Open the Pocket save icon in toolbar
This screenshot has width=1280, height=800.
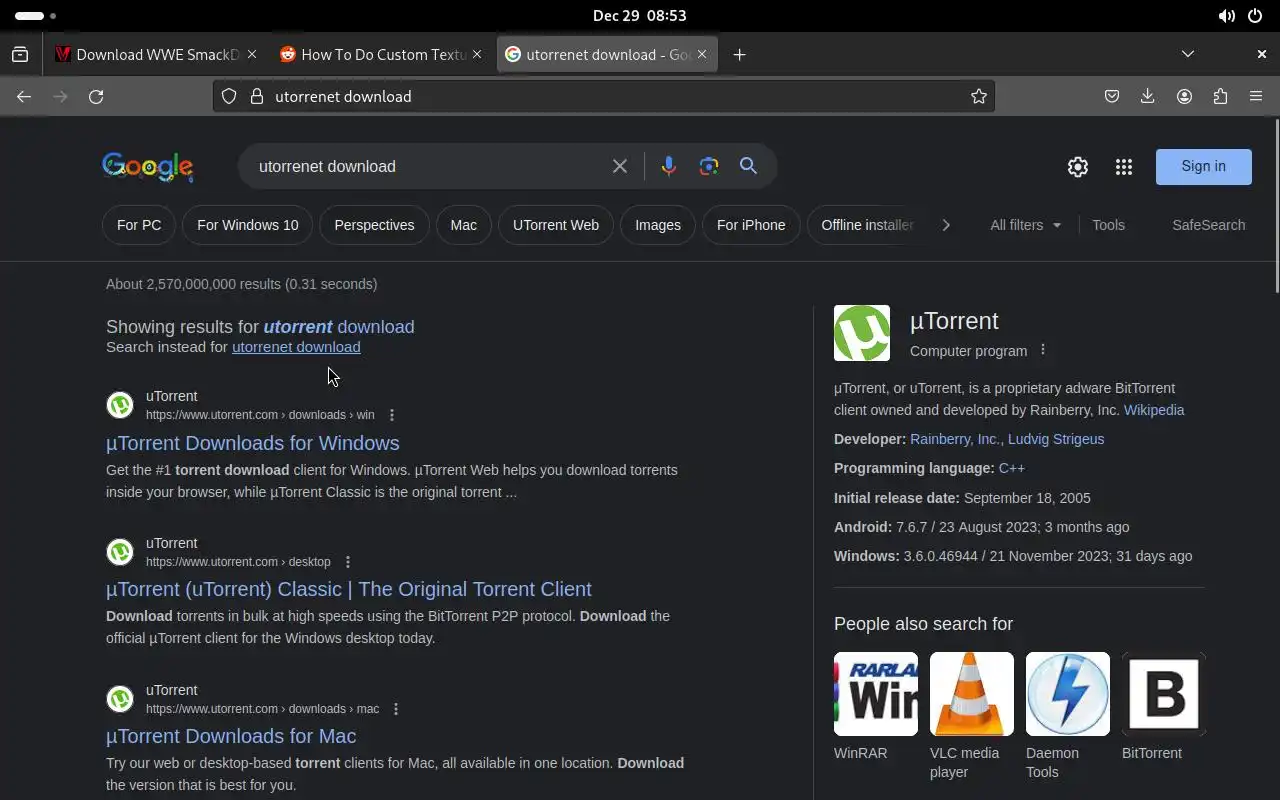pyautogui.click(x=1112, y=96)
